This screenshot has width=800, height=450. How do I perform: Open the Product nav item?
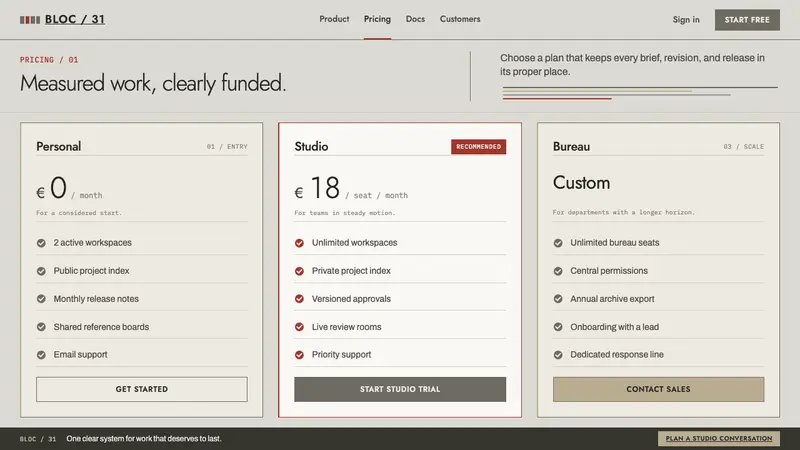334,19
